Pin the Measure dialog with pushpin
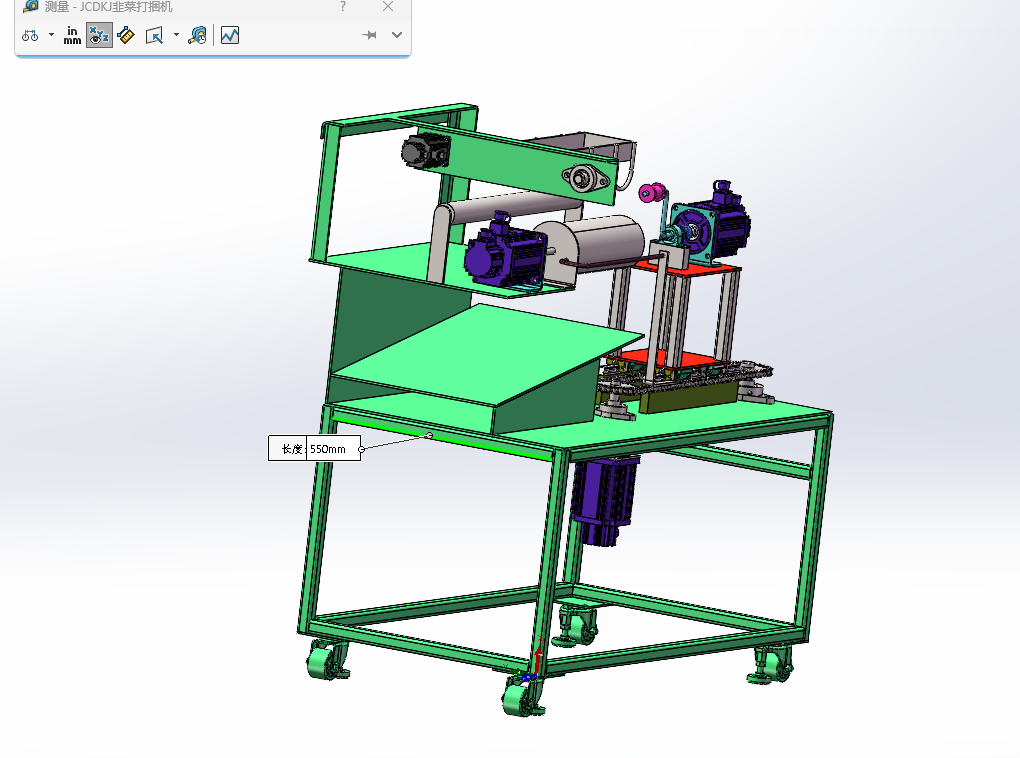 coord(369,35)
